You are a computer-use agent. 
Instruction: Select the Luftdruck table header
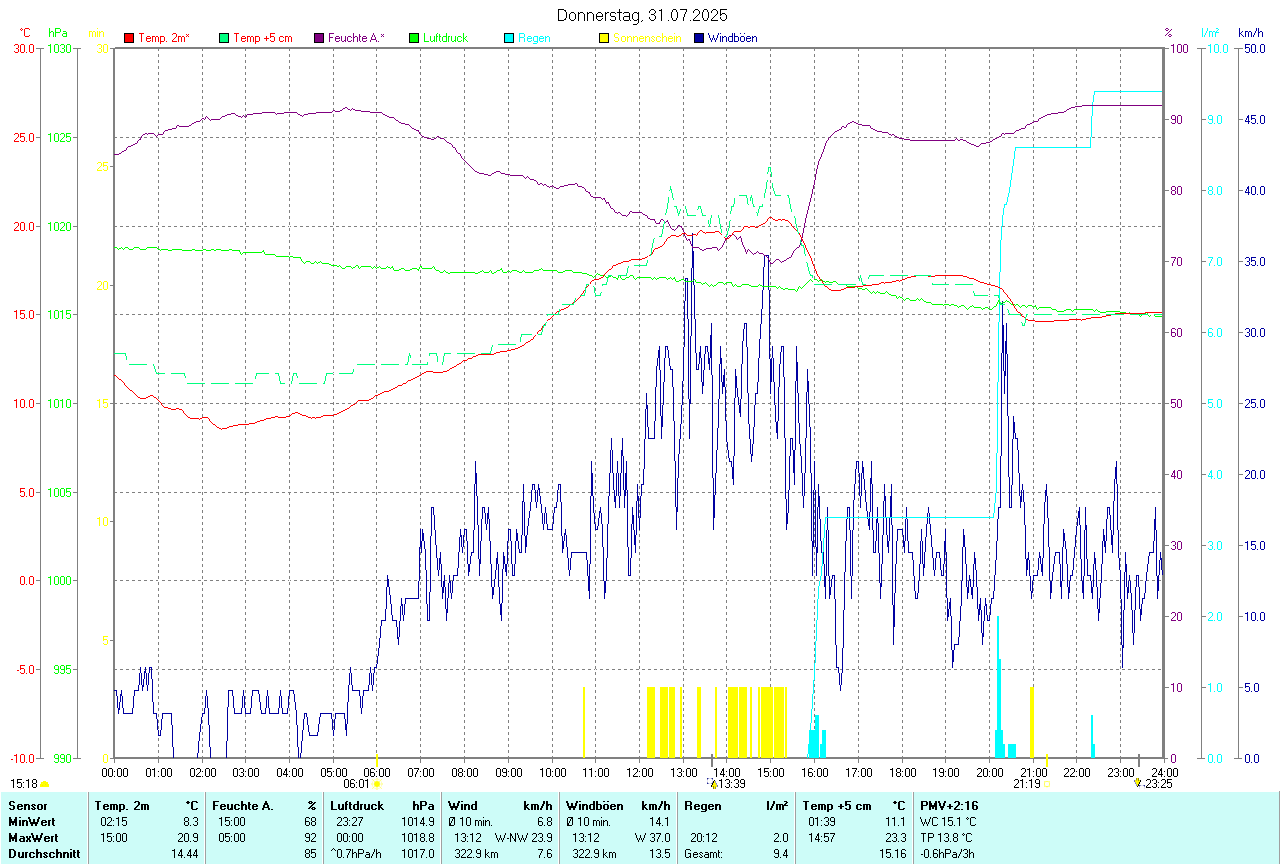pos(357,805)
